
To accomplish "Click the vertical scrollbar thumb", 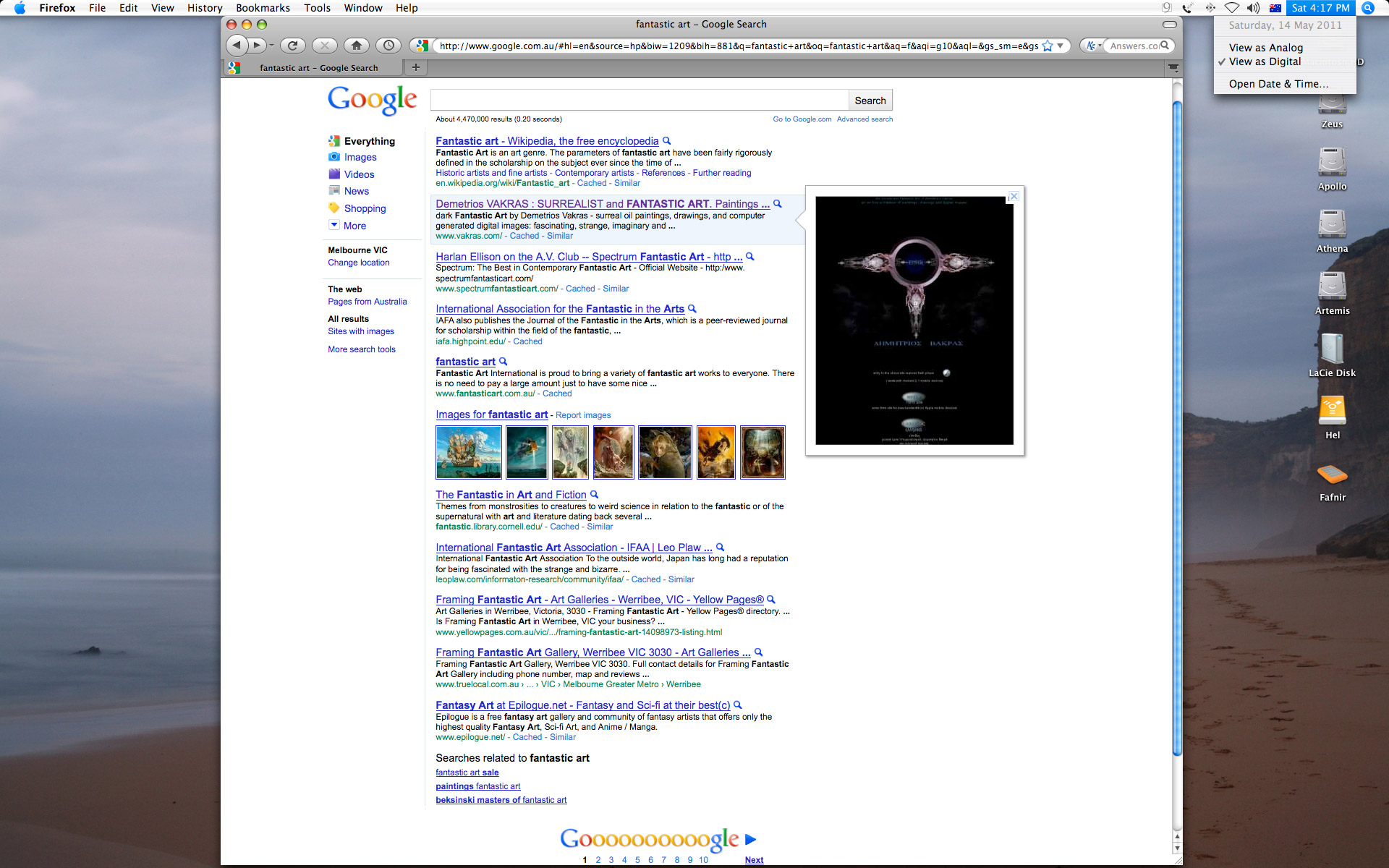I will (x=1177, y=427).
